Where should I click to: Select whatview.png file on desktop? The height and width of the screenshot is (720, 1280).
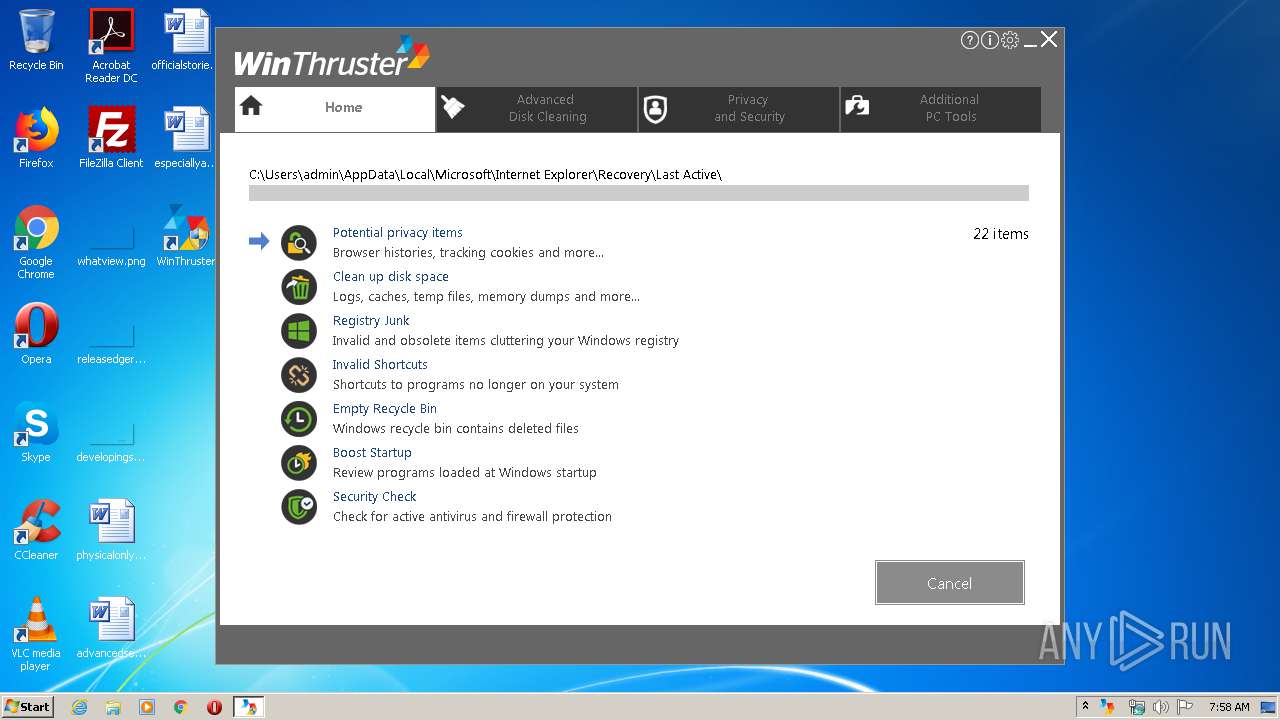pyautogui.click(x=111, y=246)
